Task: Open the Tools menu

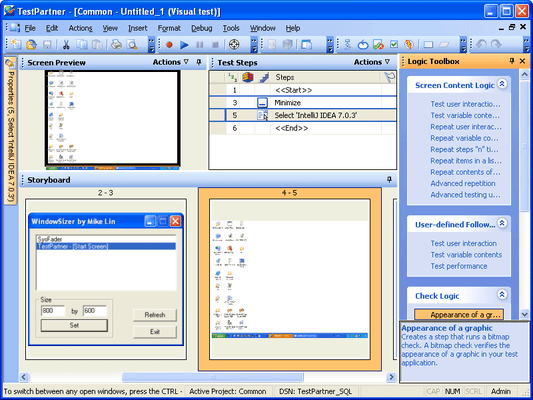Action: click(x=231, y=28)
